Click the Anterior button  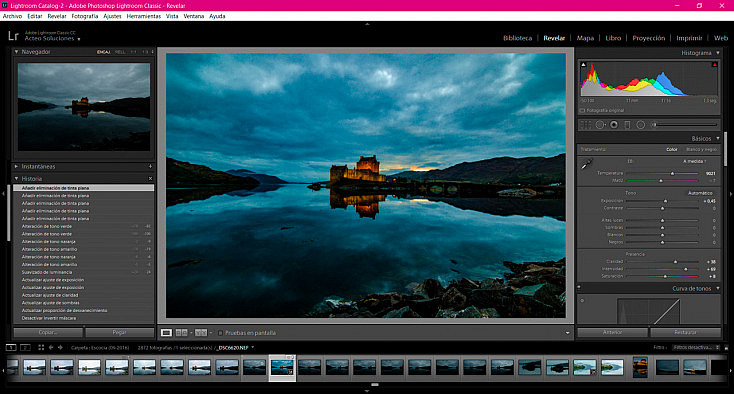612,332
